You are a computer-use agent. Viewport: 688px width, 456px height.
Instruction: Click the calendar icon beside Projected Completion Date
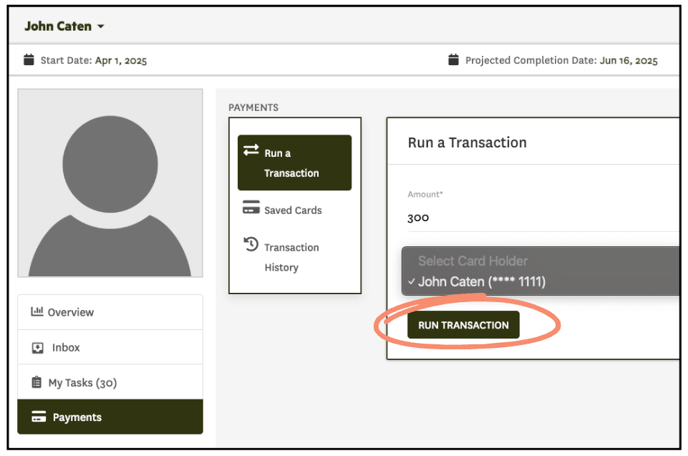(x=454, y=61)
